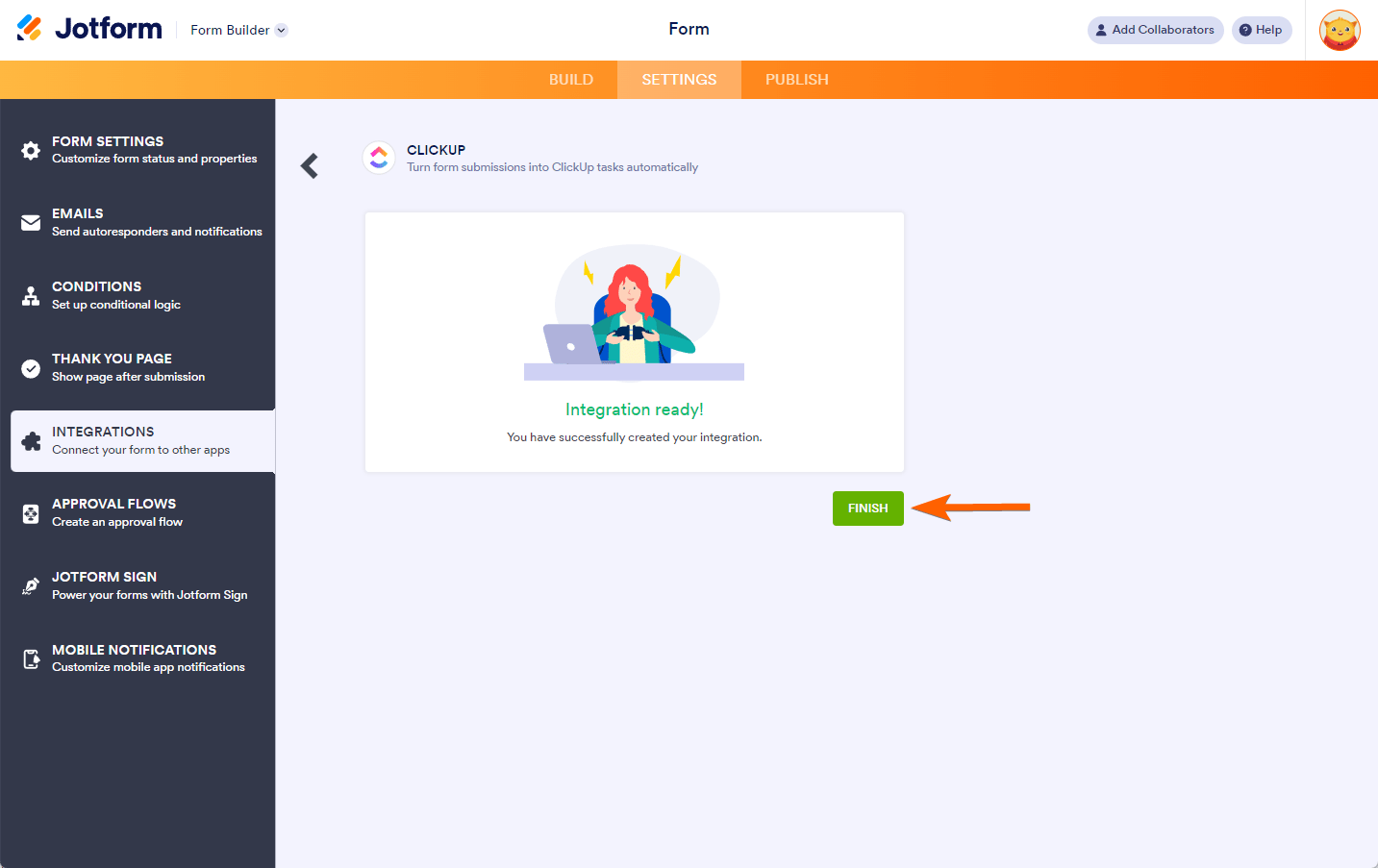The height and width of the screenshot is (868, 1378).
Task: Switch to the Build tab
Action: coord(571,80)
